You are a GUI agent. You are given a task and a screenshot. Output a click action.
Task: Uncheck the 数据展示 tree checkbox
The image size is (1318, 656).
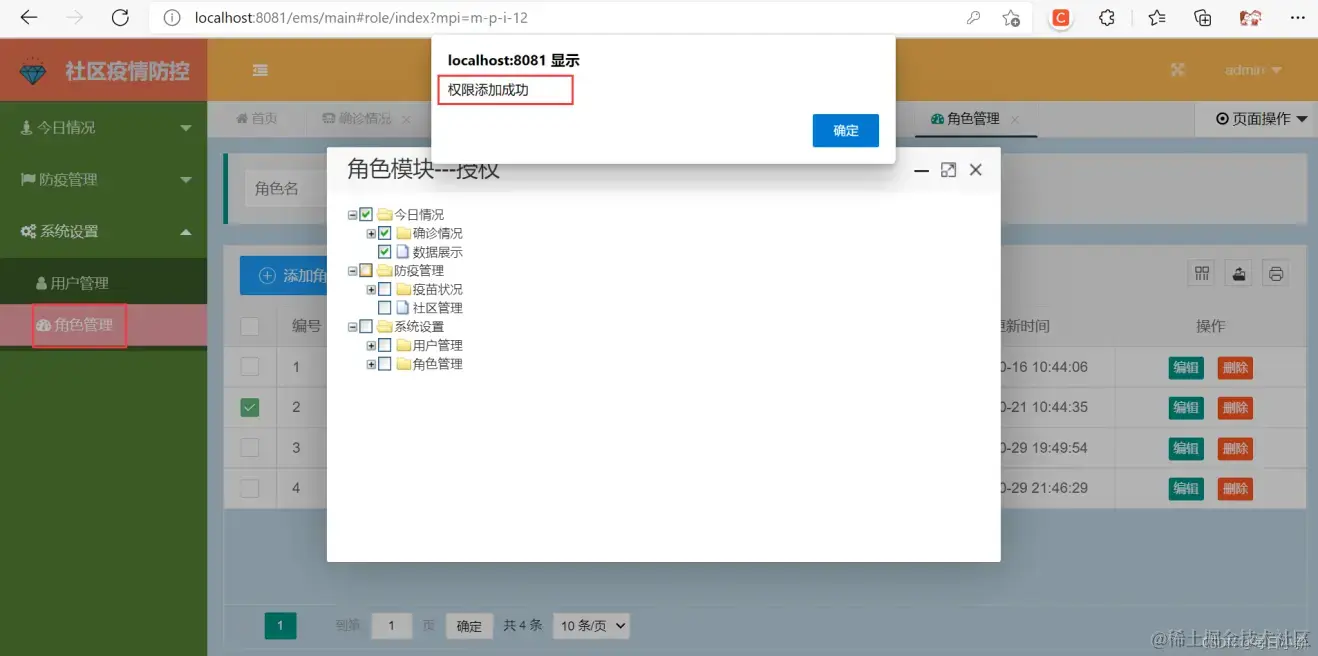[x=385, y=252]
